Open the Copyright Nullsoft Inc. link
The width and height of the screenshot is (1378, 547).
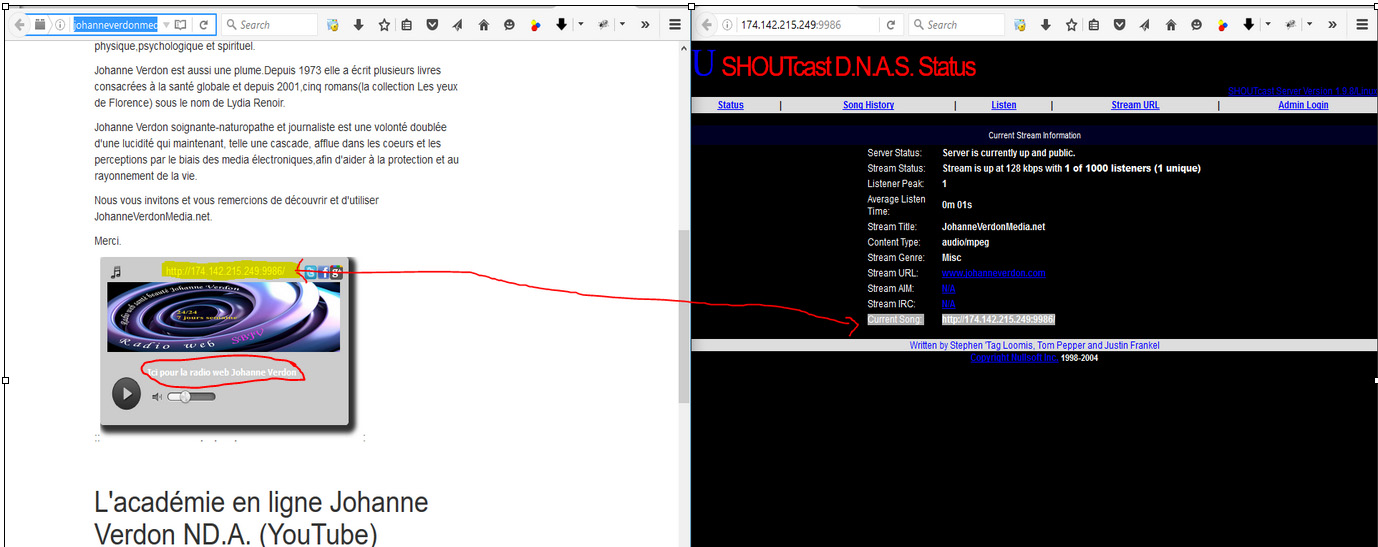click(x=1014, y=357)
